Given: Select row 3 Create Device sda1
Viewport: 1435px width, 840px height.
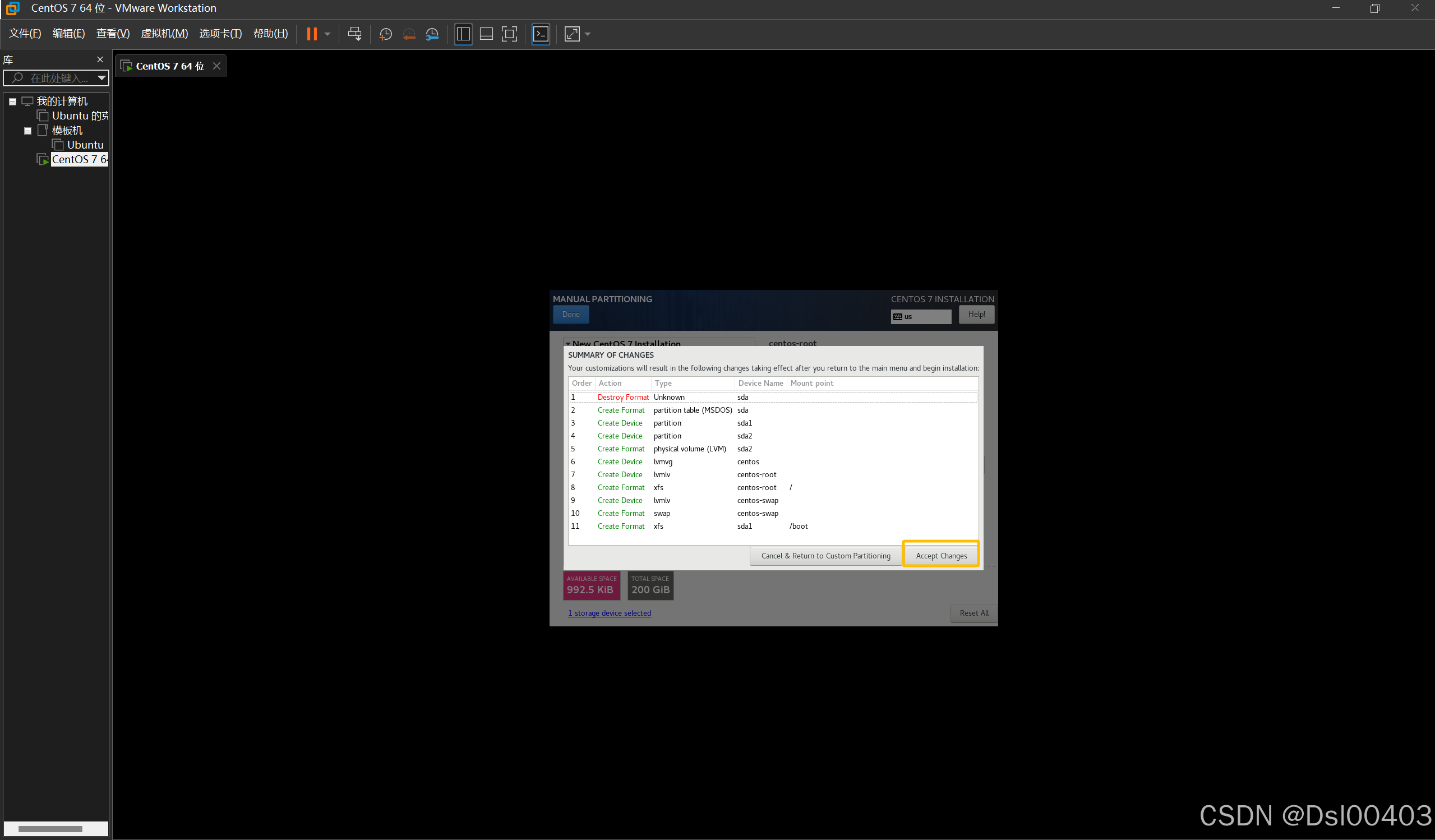Looking at the screenshot, I should [773, 423].
